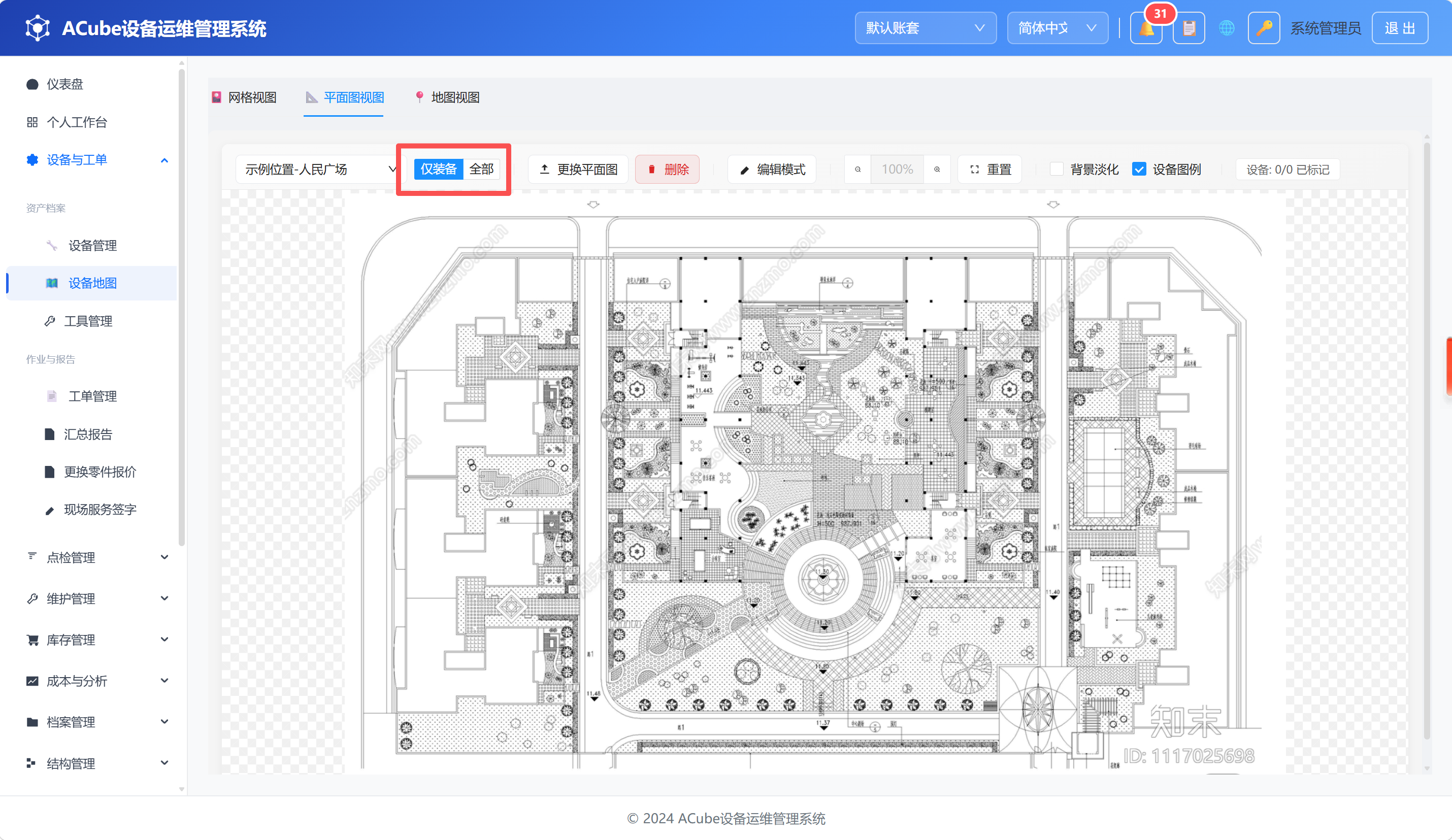Switch to the 地图视图 tab
The image size is (1452, 840).
pyautogui.click(x=447, y=97)
